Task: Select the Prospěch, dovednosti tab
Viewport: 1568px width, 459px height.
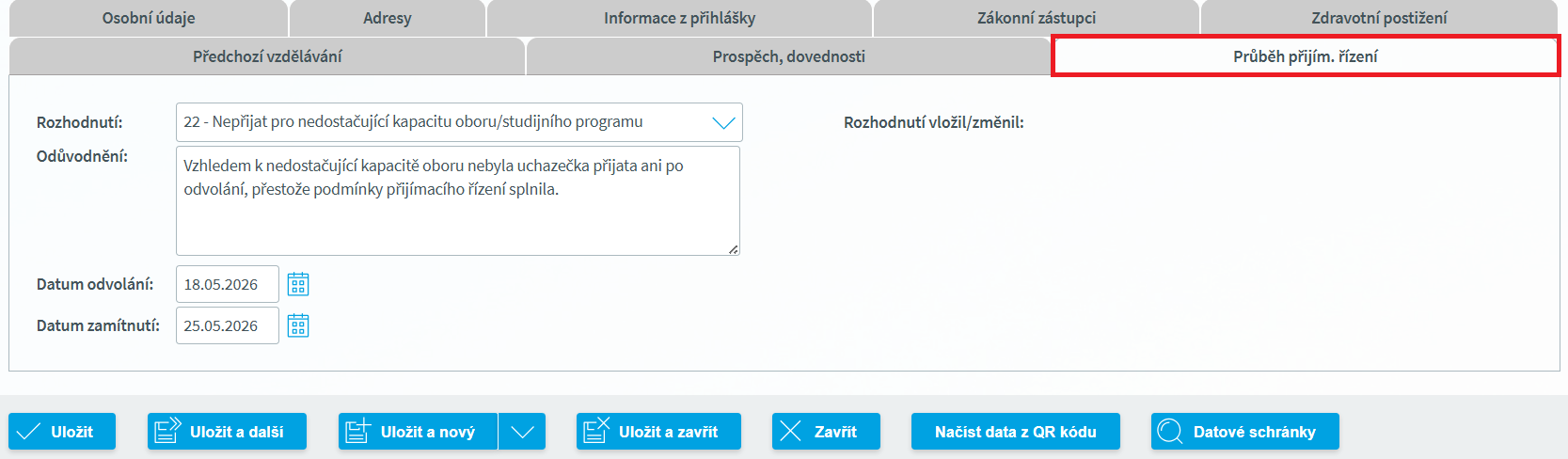Action: pos(788,56)
